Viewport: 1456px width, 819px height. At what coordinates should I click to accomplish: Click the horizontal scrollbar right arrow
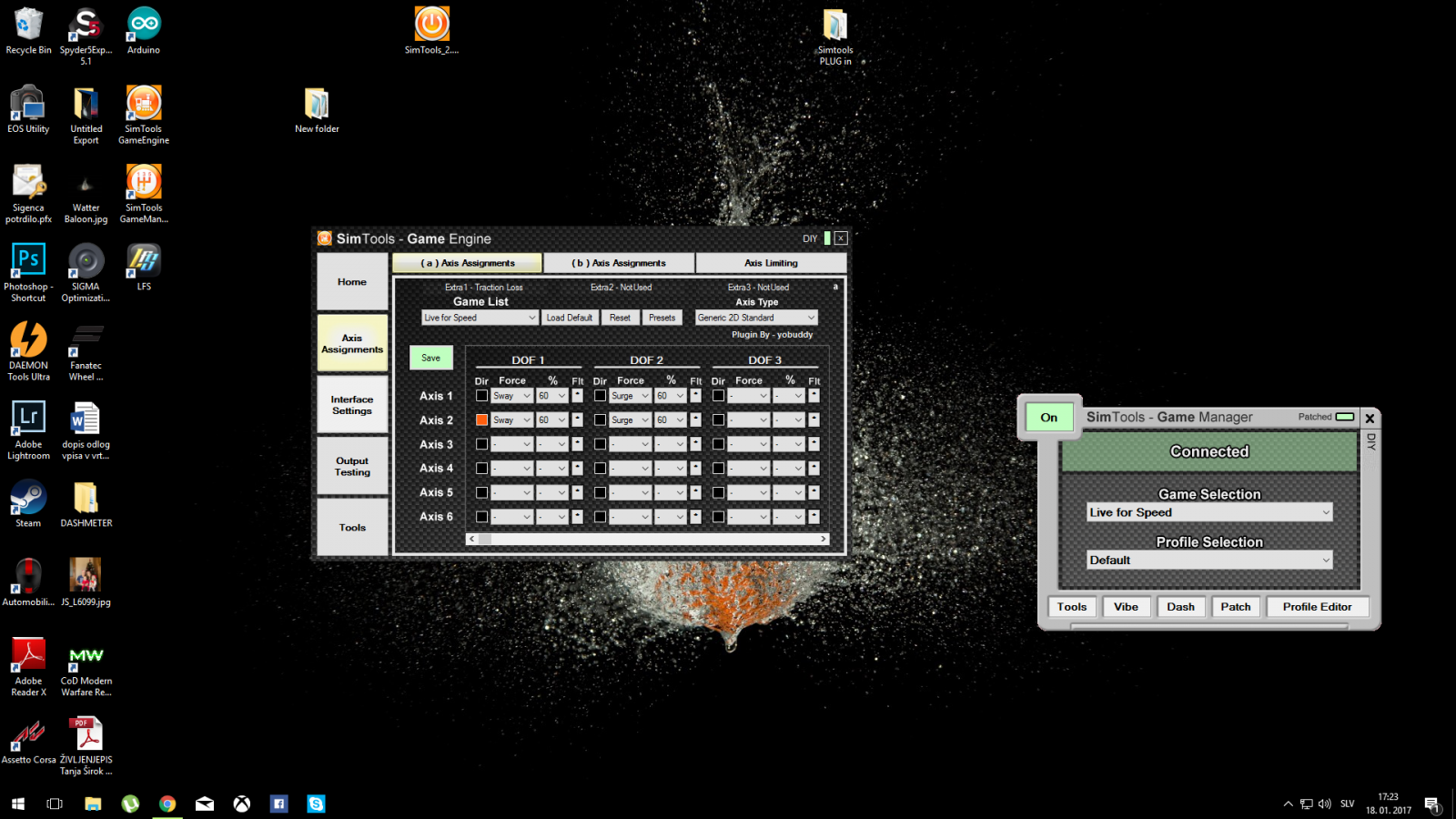pos(824,539)
